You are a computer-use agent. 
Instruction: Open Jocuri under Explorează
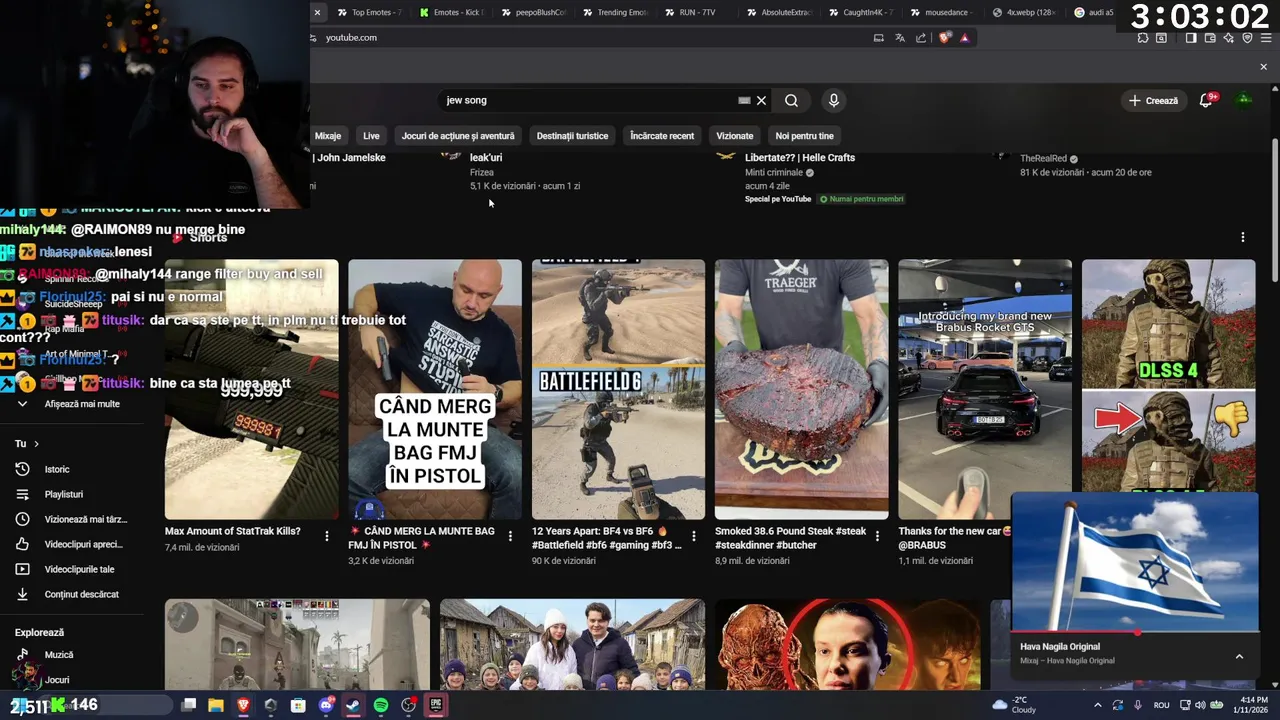coord(57,680)
